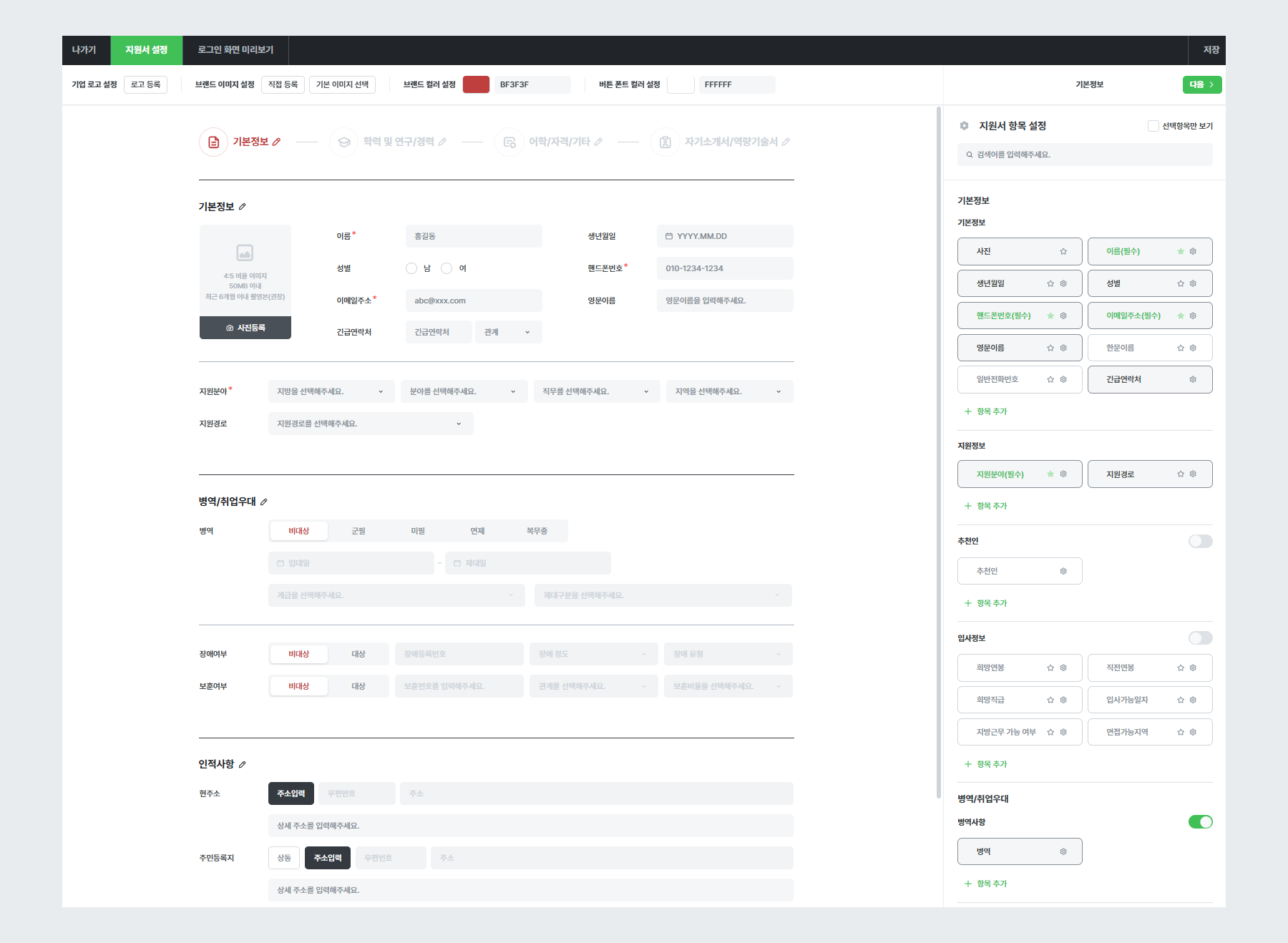Edit the 인적사항 section heading pencil
1288x943 pixels.
pos(243,765)
